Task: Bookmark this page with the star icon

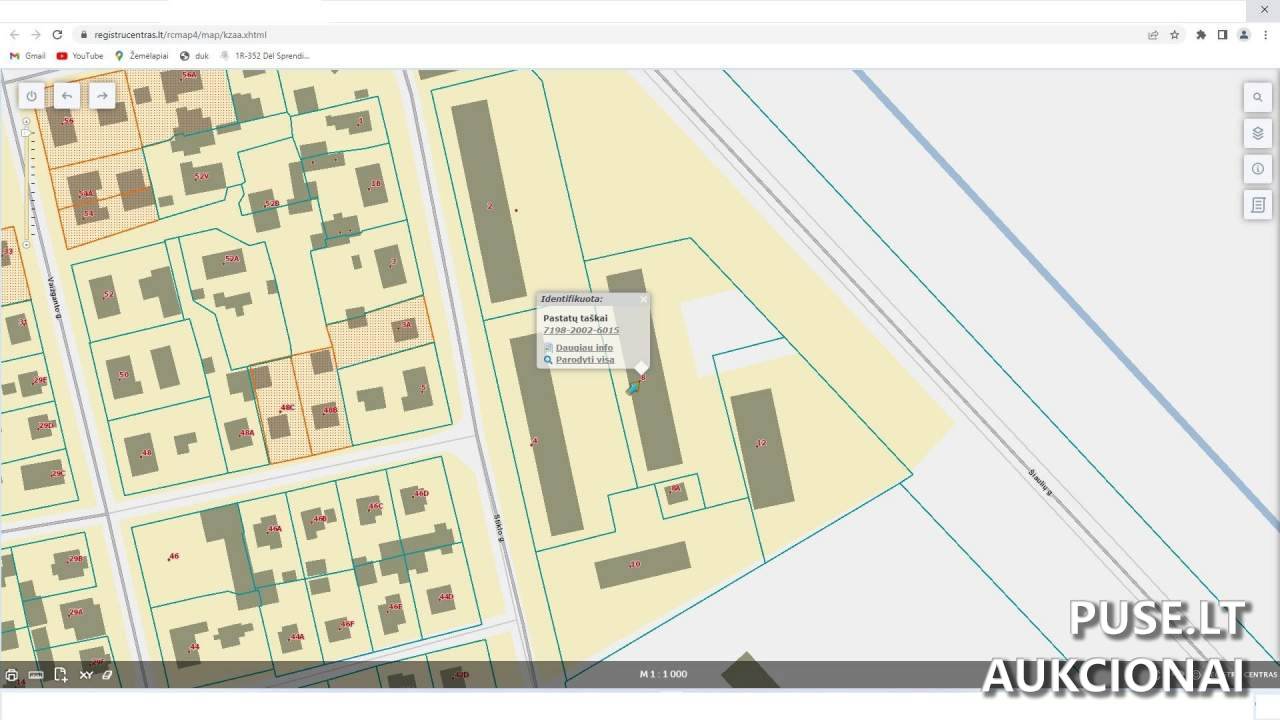Action: (x=1175, y=35)
